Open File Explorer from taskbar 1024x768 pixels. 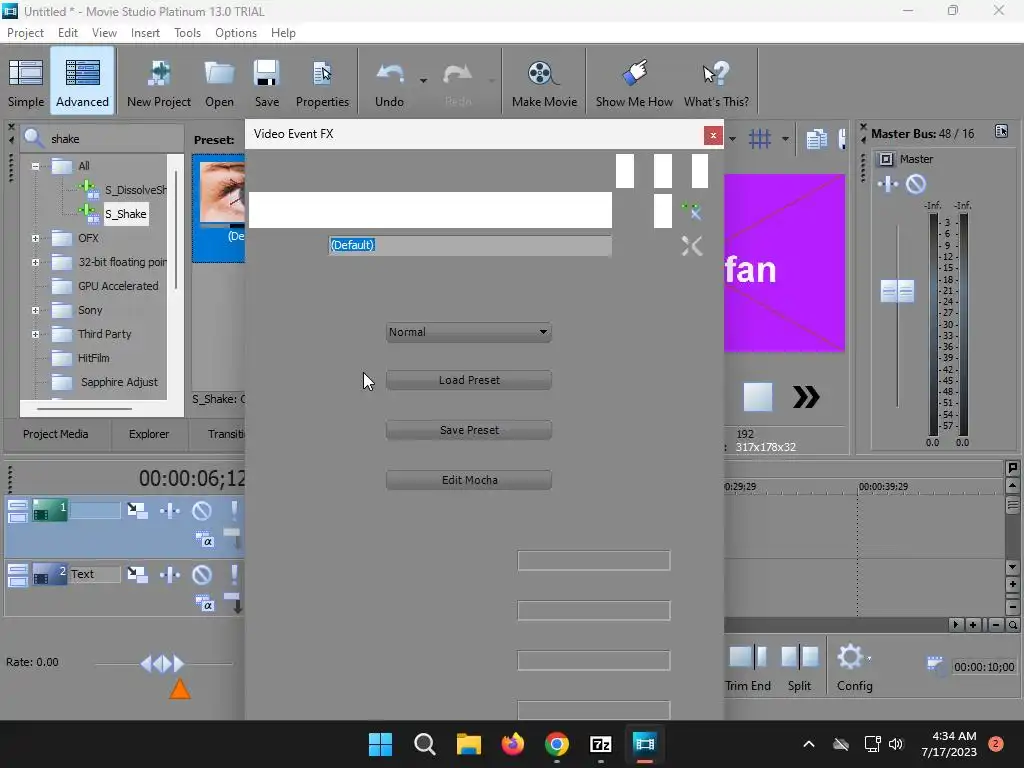[469, 744]
